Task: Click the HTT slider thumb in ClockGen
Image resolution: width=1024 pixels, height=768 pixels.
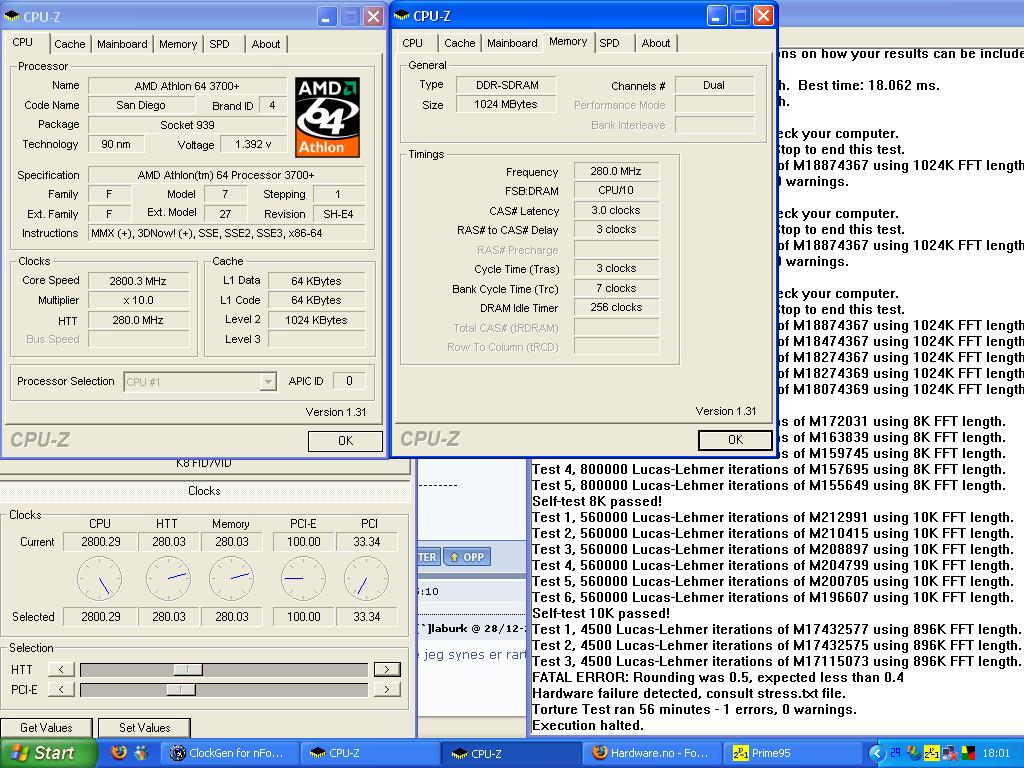Action: coord(188,669)
